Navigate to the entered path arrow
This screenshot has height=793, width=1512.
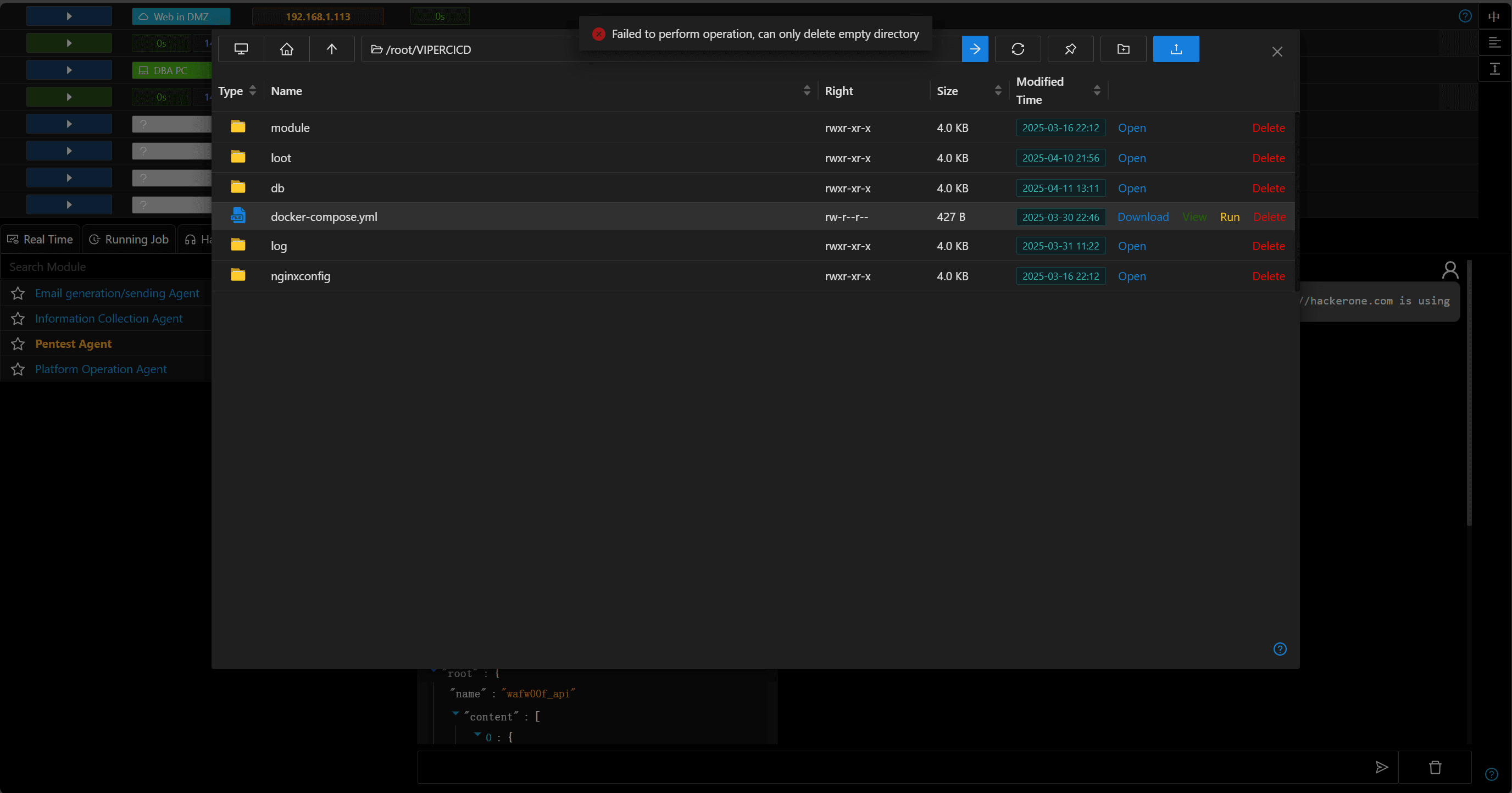[x=975, y=49]
